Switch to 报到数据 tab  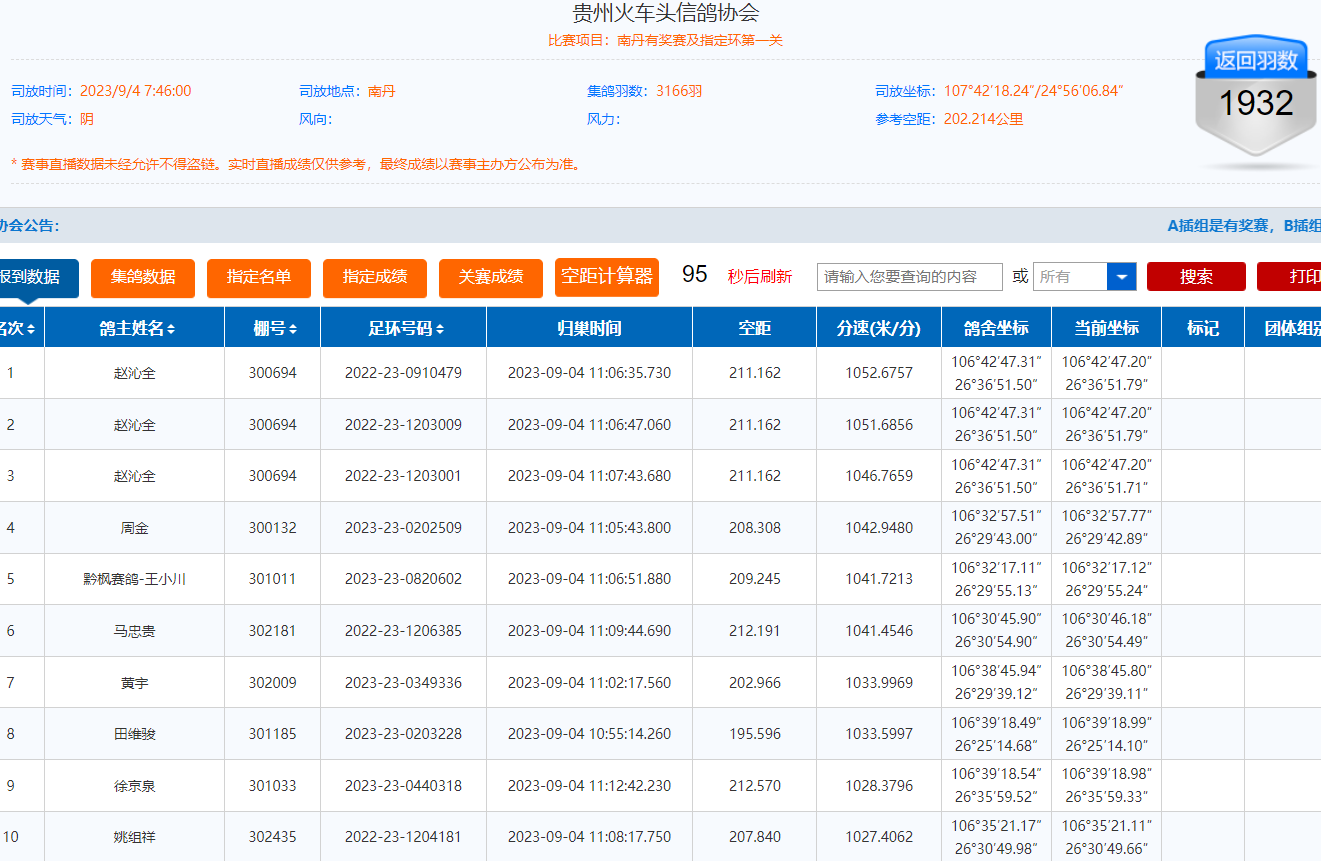pos(32,277)
